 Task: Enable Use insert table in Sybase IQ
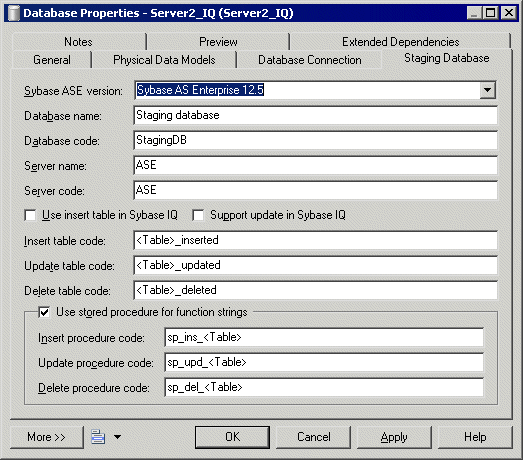30,215
